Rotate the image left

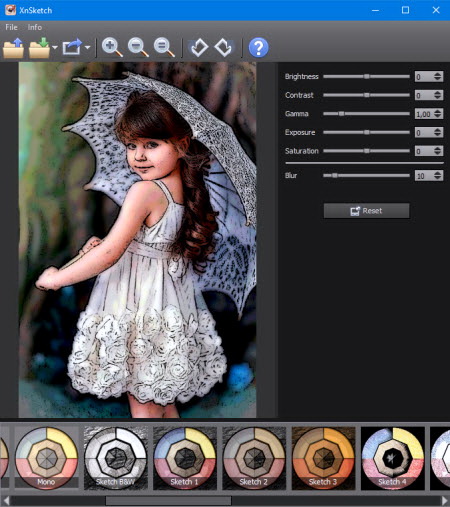pyautogui.click(x=199, y=48)
